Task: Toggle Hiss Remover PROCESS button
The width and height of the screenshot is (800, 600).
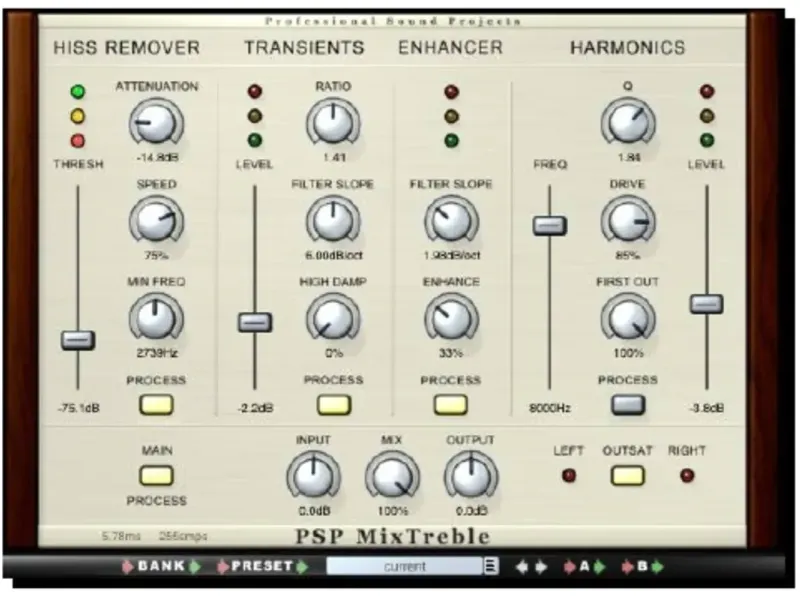Action: coord(157,405)
